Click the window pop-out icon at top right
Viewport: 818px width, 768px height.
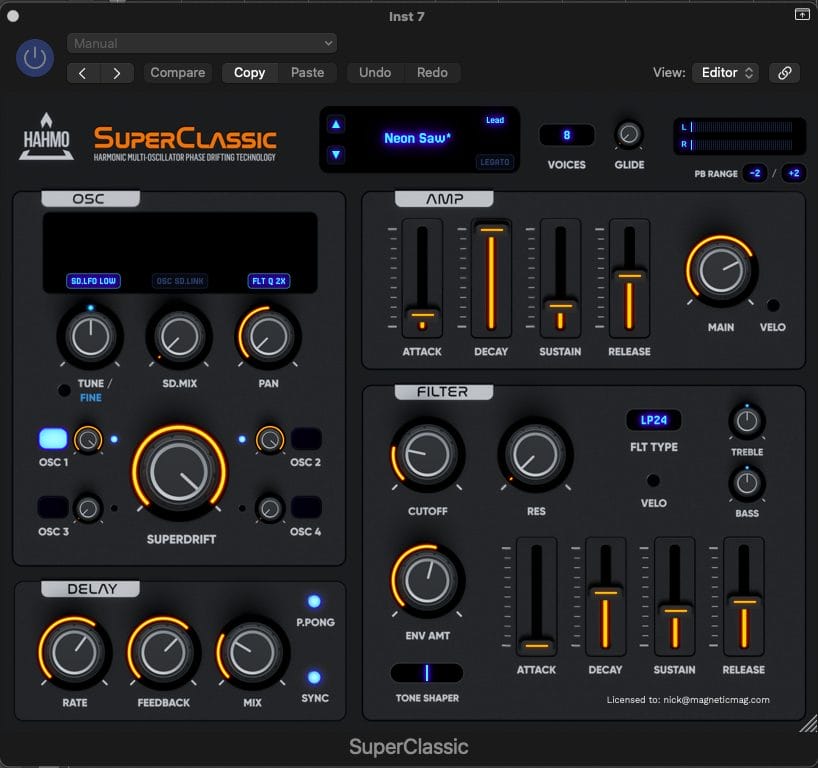(802, 14)
